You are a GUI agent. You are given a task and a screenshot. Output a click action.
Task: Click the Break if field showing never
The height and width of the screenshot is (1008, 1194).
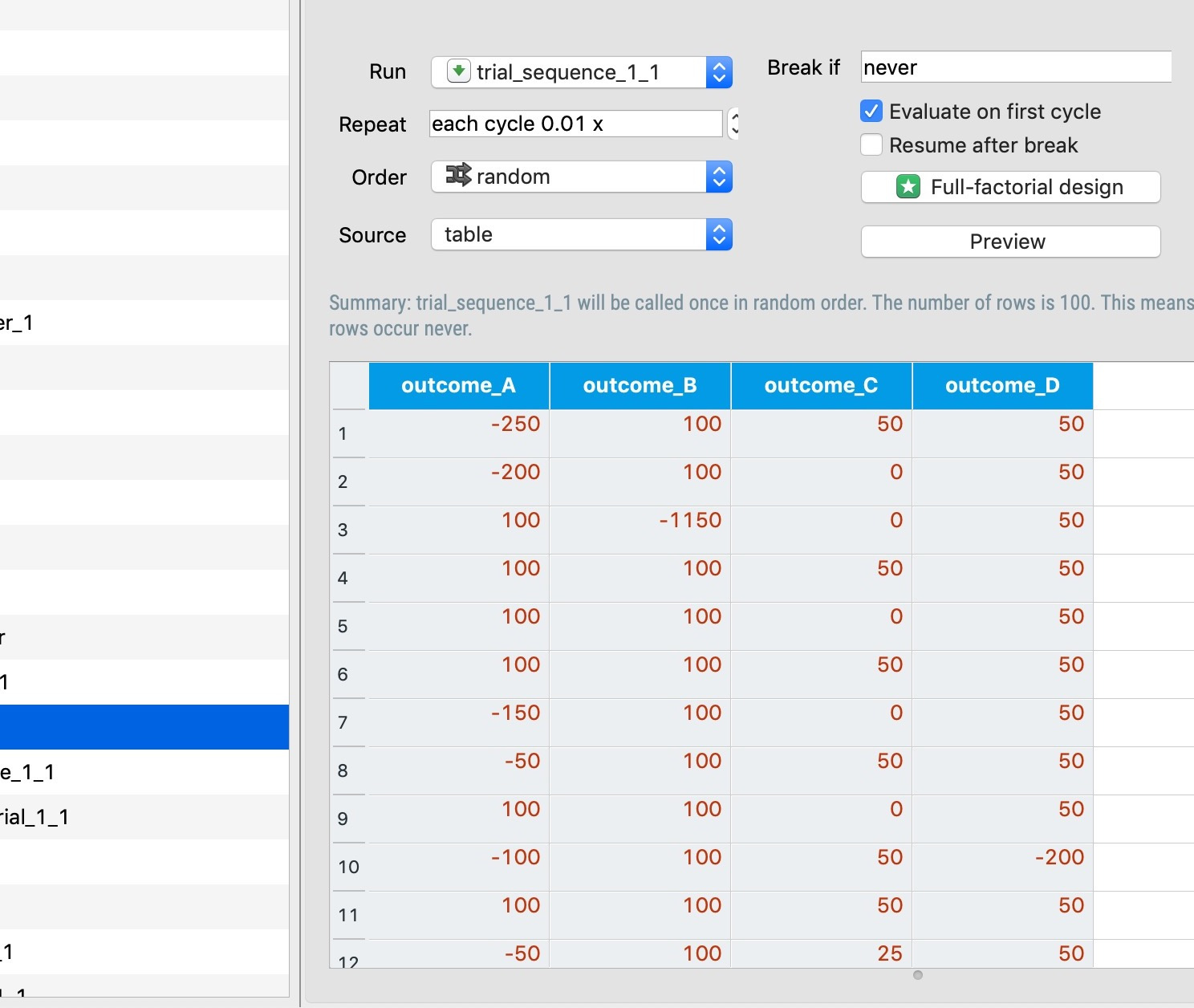tap(1015, 67)
